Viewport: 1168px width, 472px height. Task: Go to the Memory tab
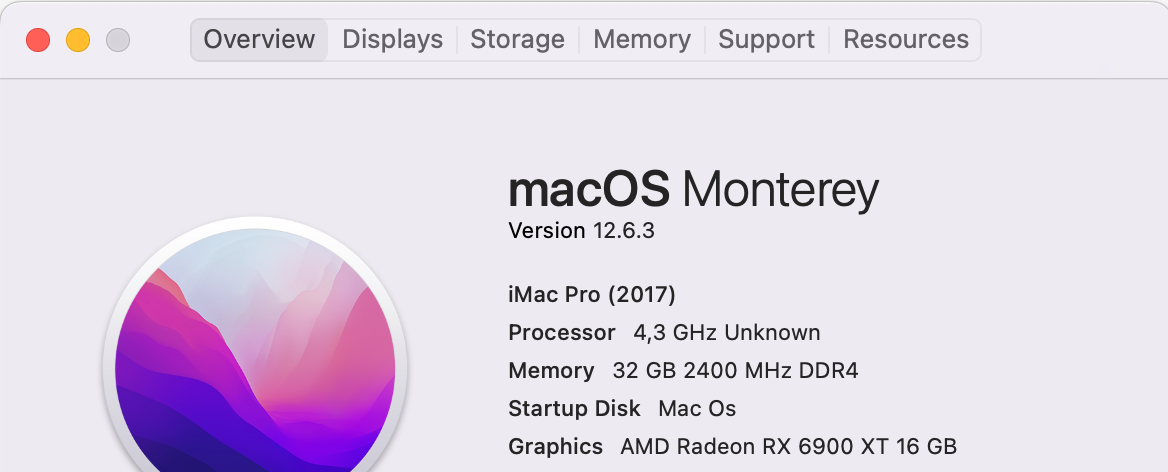641,40
